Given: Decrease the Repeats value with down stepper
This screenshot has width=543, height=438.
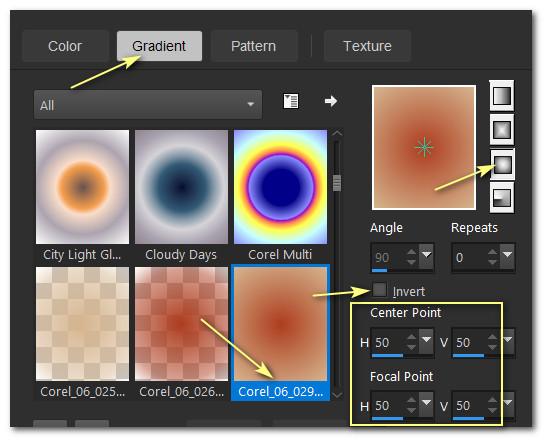Looking at the screenshot, I should [x=492, y=262].
